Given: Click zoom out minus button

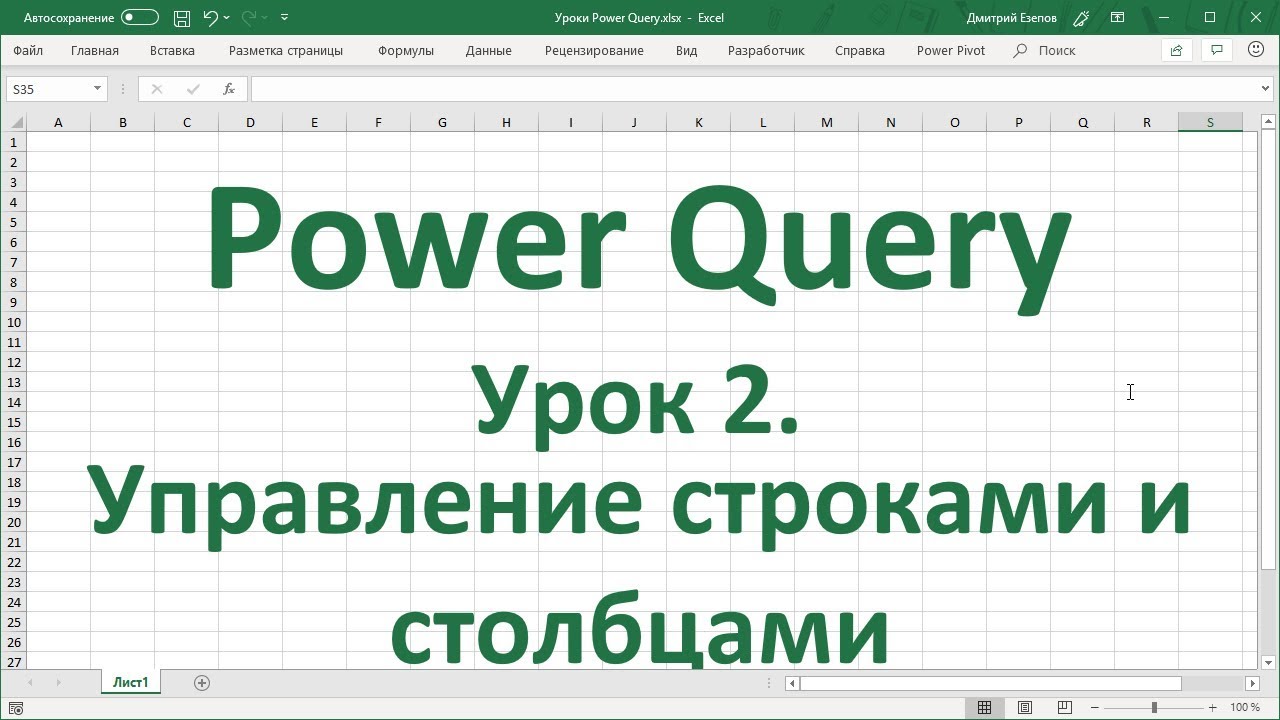Looking at the screenshot, I should click(1094, 708).
